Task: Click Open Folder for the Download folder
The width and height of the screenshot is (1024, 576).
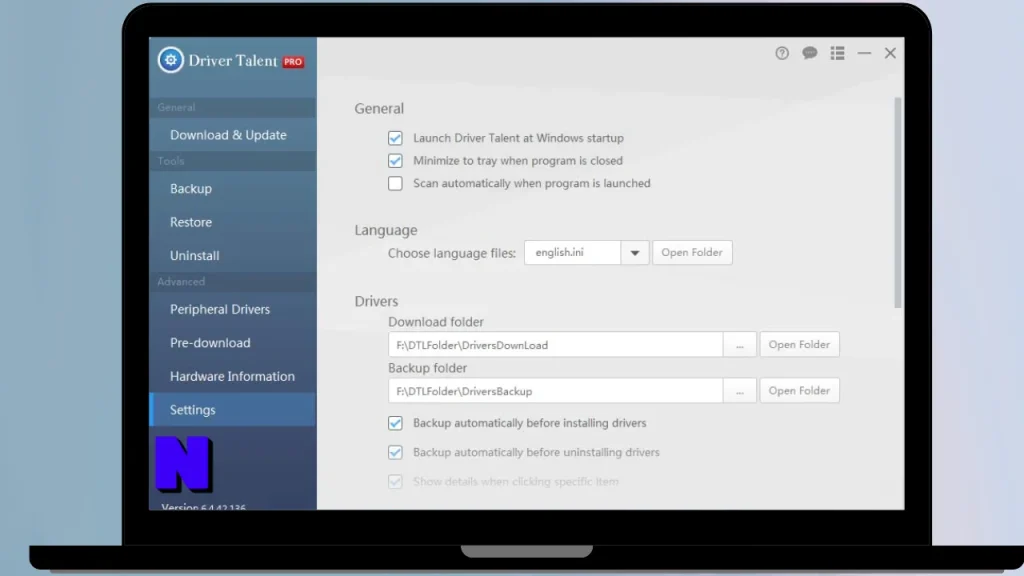Action: point(799,344)
